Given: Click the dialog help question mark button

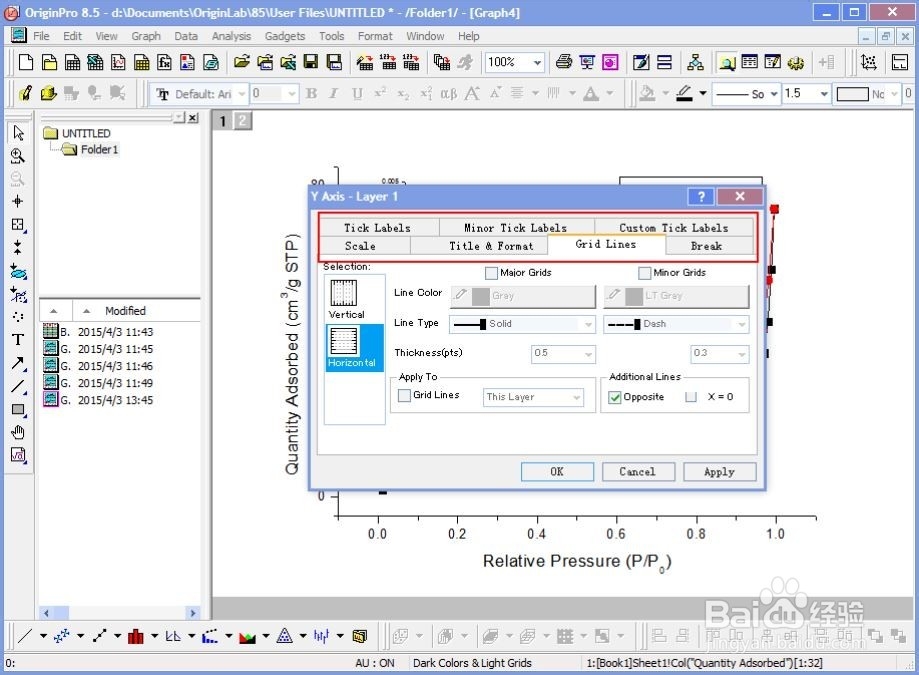Looking at the screenshot, I should point(701,196).
